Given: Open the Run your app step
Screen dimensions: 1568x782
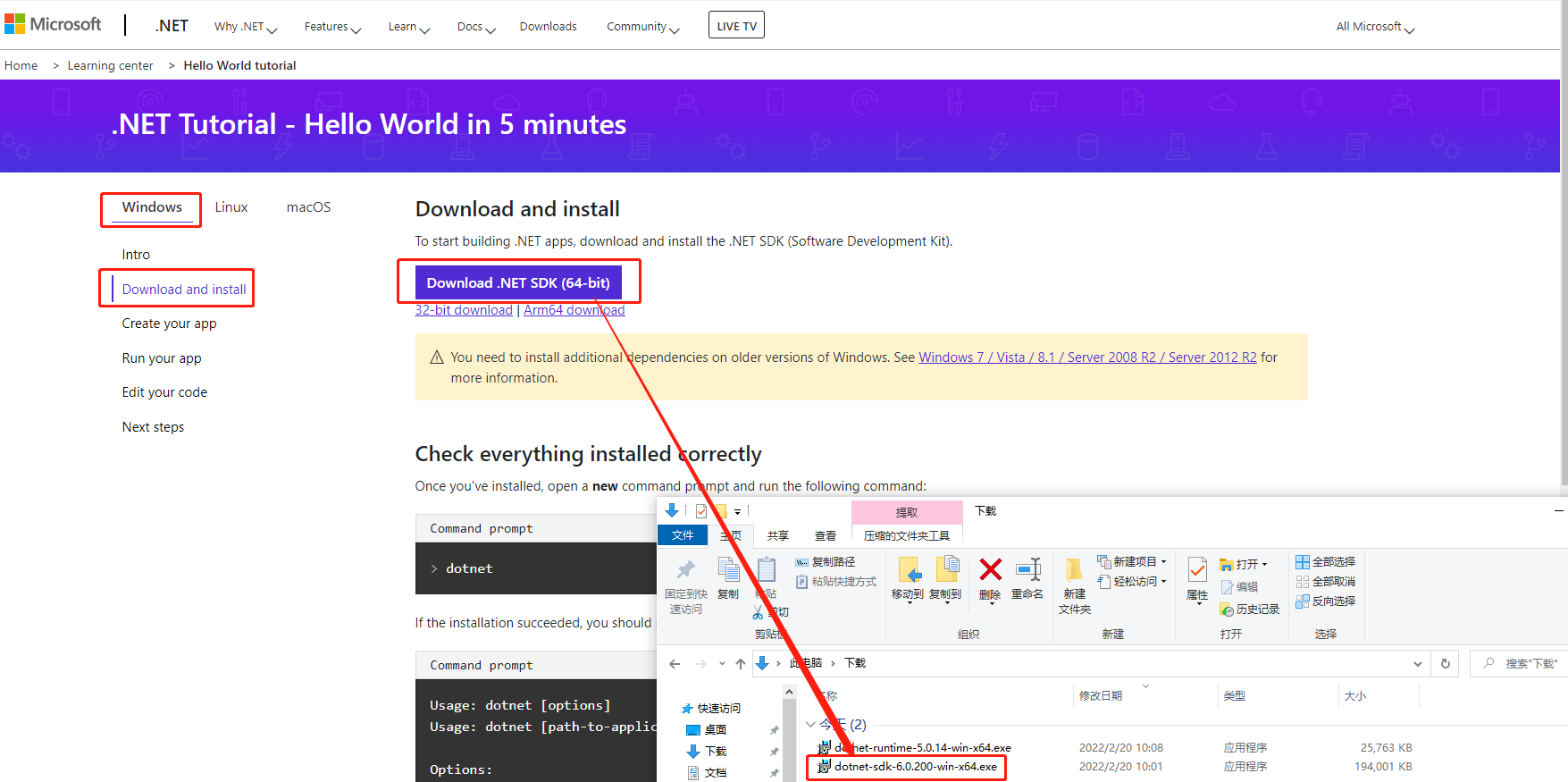Looking at the screenshot, I should point(162,358).
